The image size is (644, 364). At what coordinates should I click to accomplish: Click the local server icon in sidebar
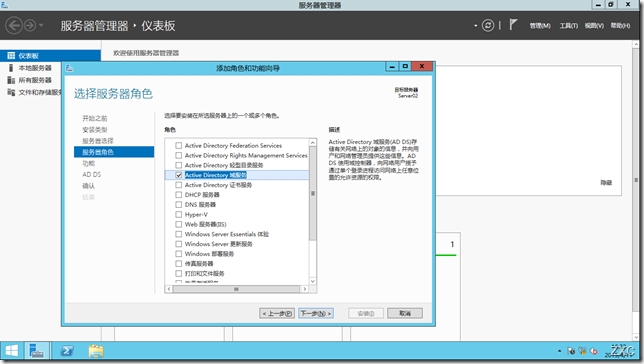(11, 68)
